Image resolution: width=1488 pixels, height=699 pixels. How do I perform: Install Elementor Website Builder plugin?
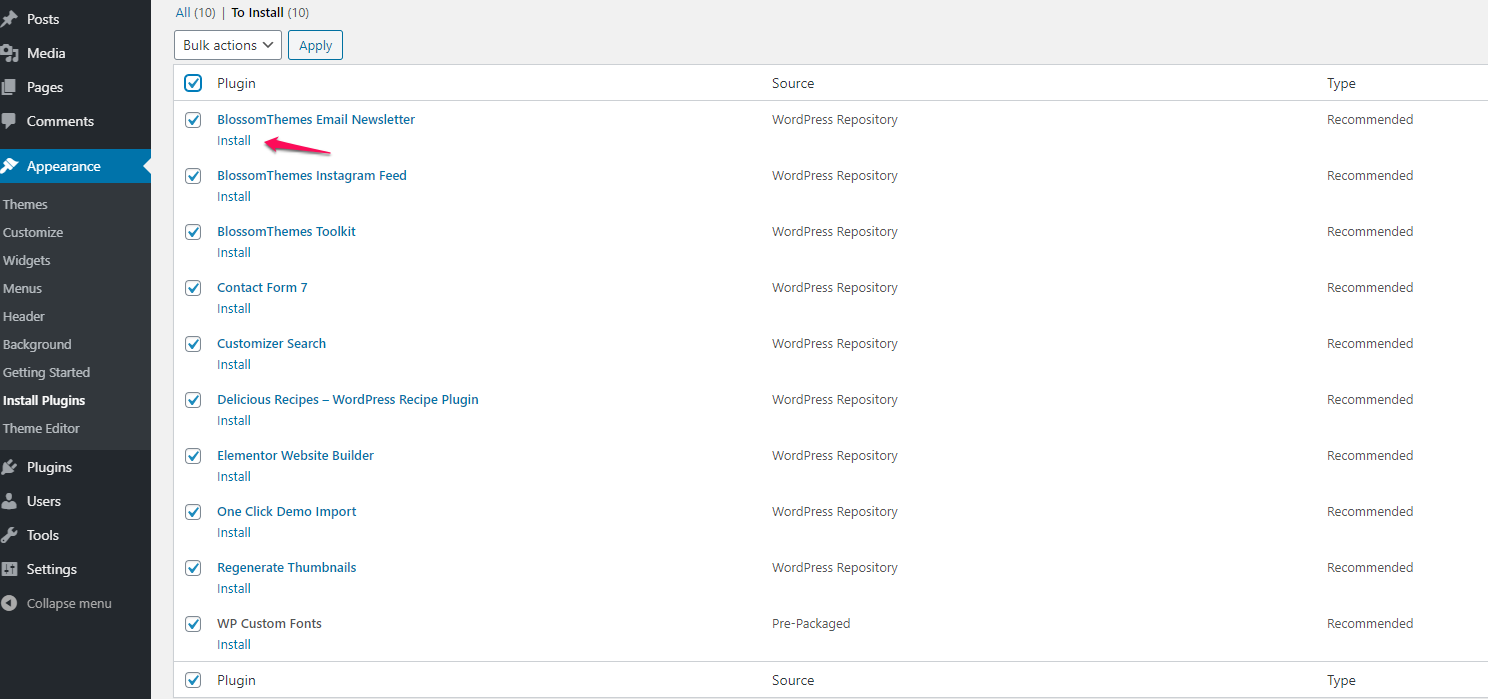pos(234,477)
